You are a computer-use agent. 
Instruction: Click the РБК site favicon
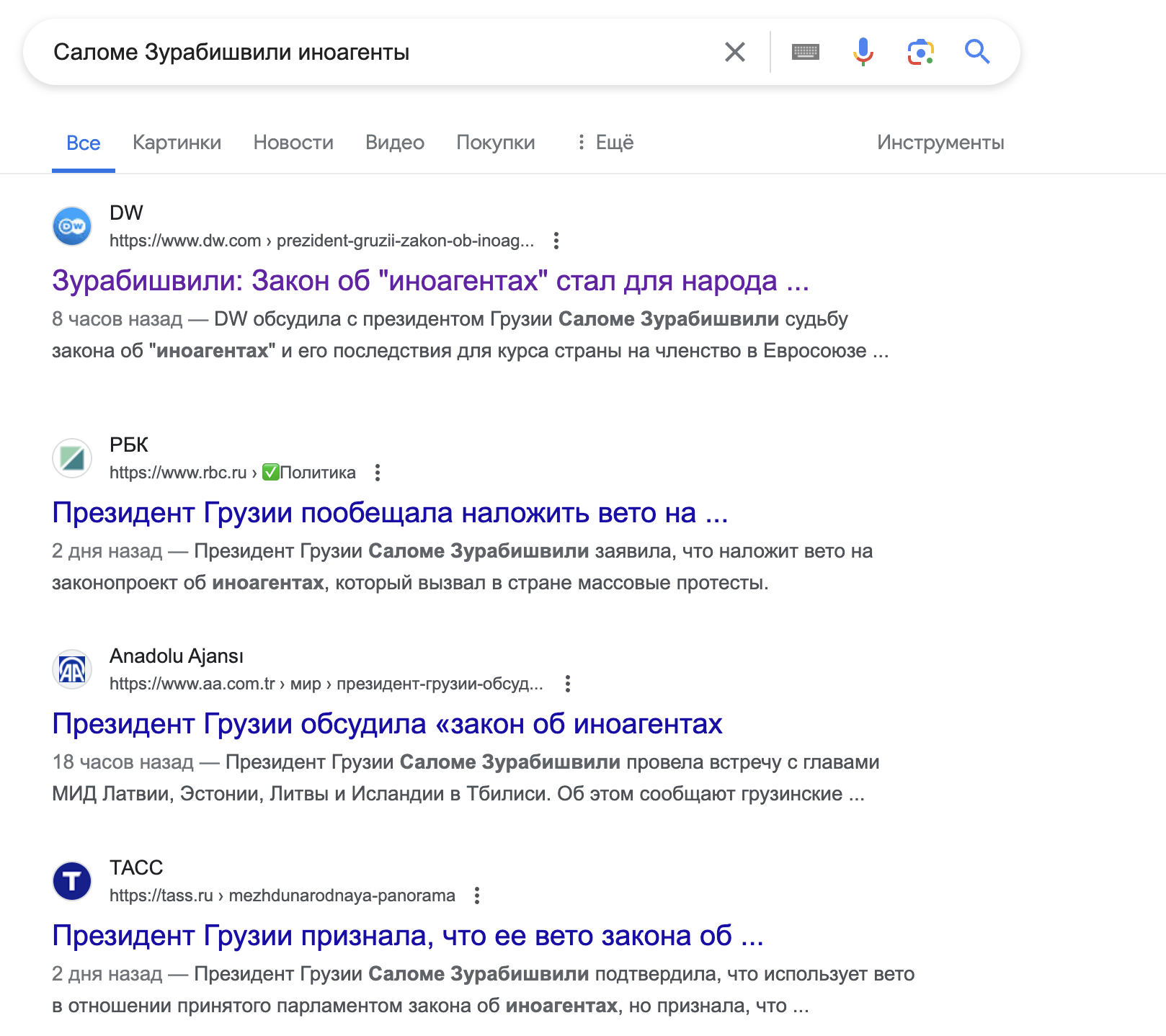pyautogui.click(x=71, y=457)
